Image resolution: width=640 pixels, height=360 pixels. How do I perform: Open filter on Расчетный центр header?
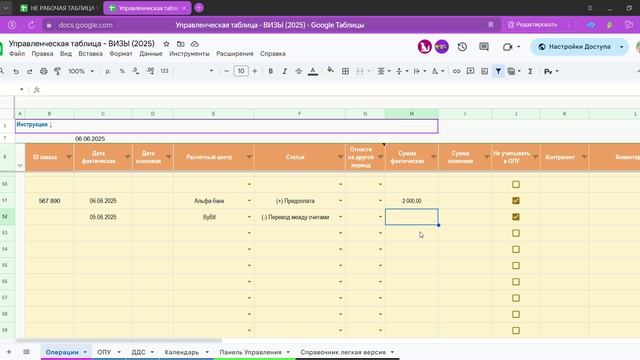coord(249,157)
